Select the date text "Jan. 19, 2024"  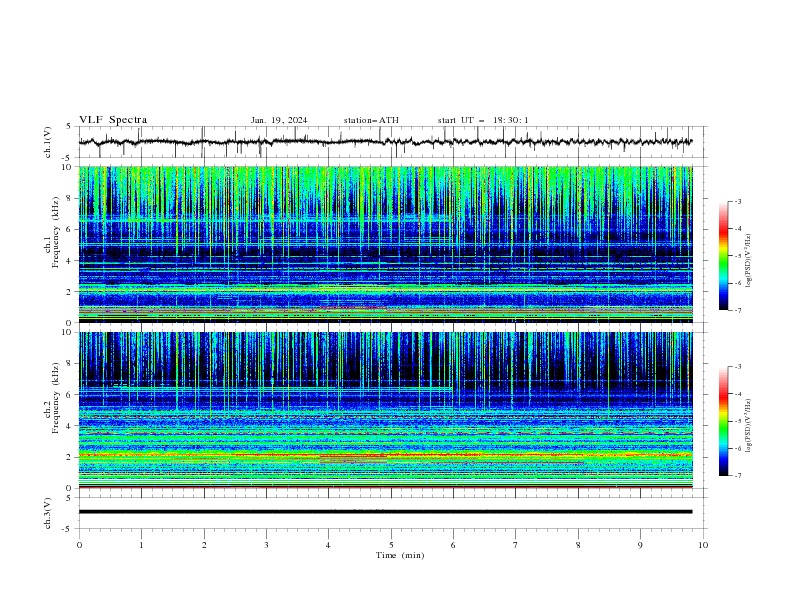tap(279, 120)
